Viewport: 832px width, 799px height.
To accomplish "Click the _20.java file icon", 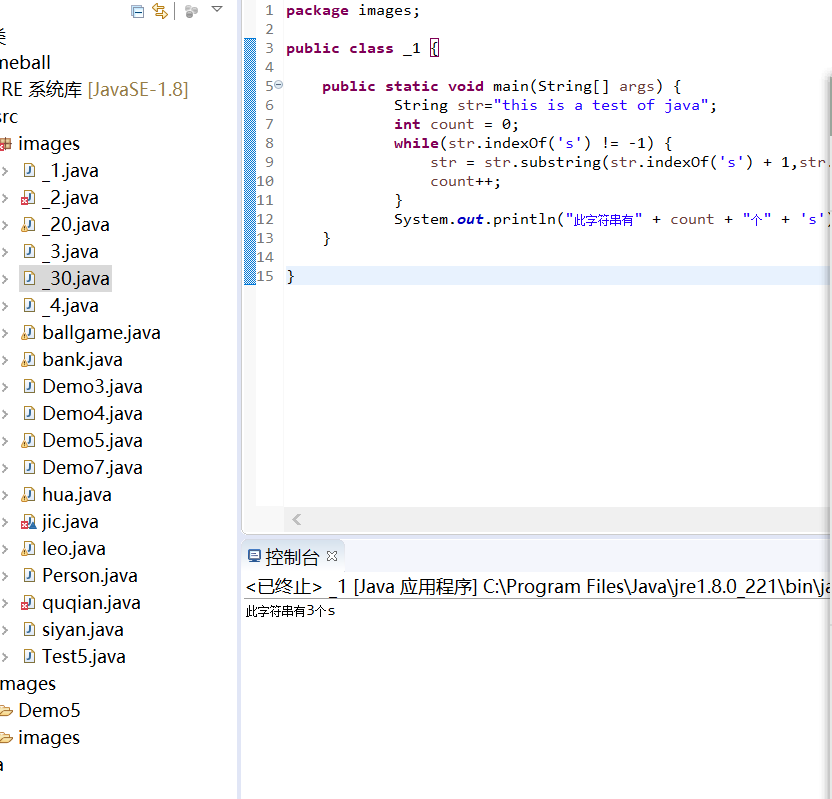I will 28,224.
